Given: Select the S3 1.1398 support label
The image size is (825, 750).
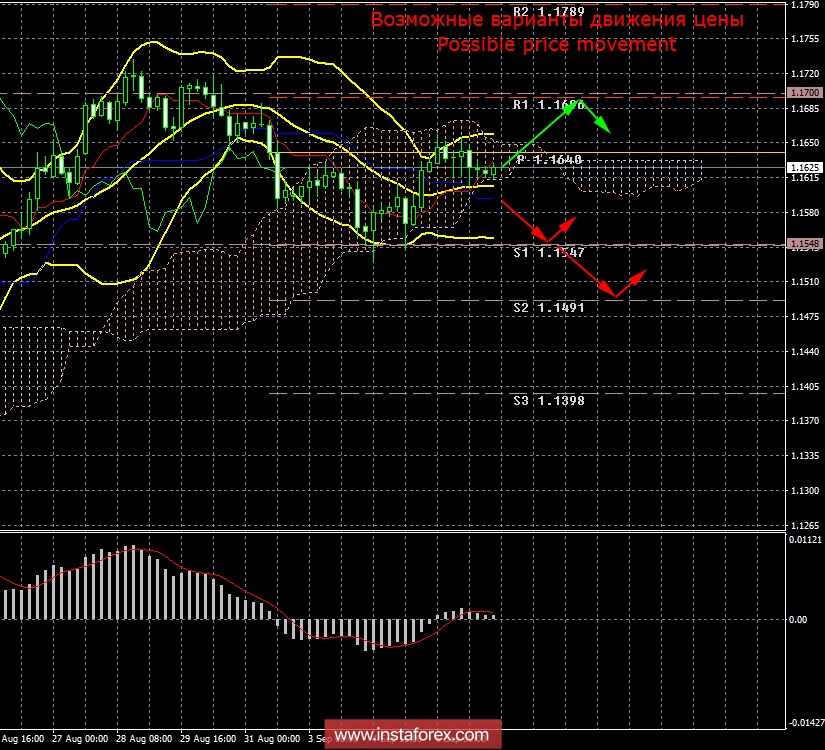Looking at the screenshot, I should [549, 401].
